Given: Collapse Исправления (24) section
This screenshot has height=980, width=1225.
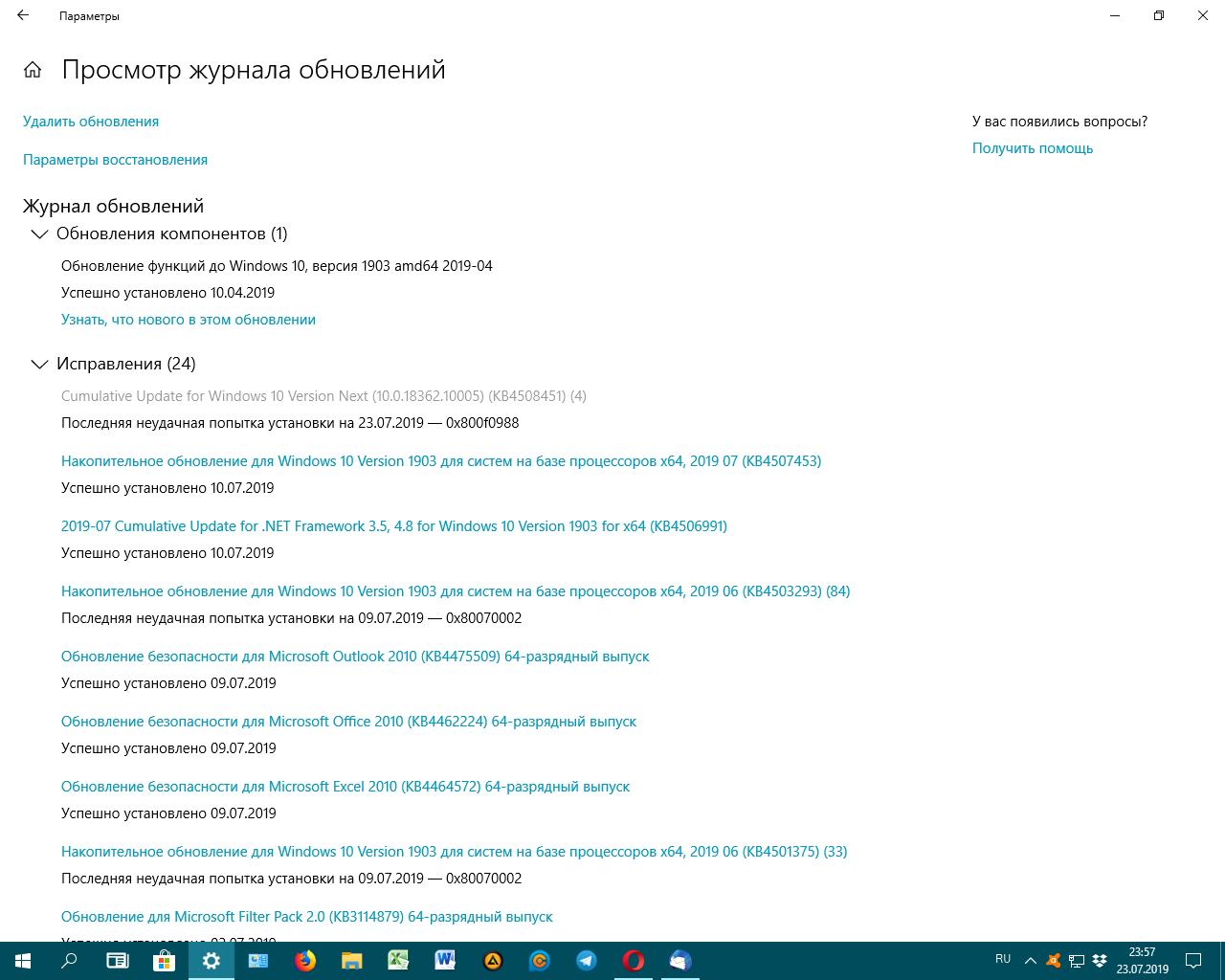Looking at the screenshot, I should [x=39, y=364].
